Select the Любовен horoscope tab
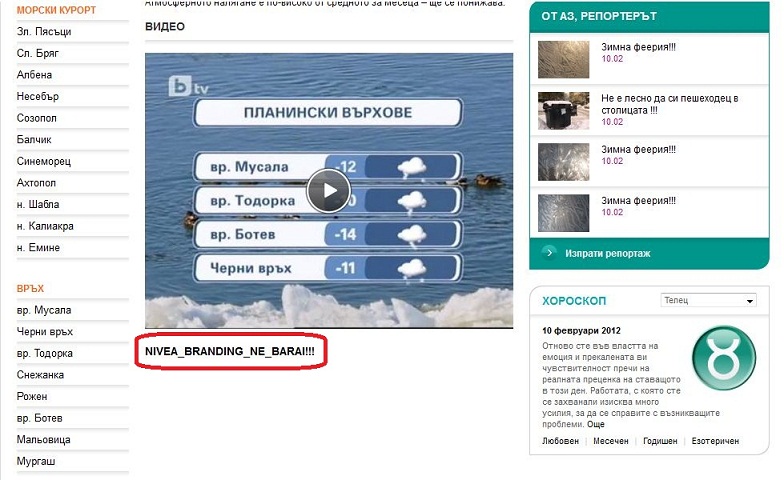 560,441
